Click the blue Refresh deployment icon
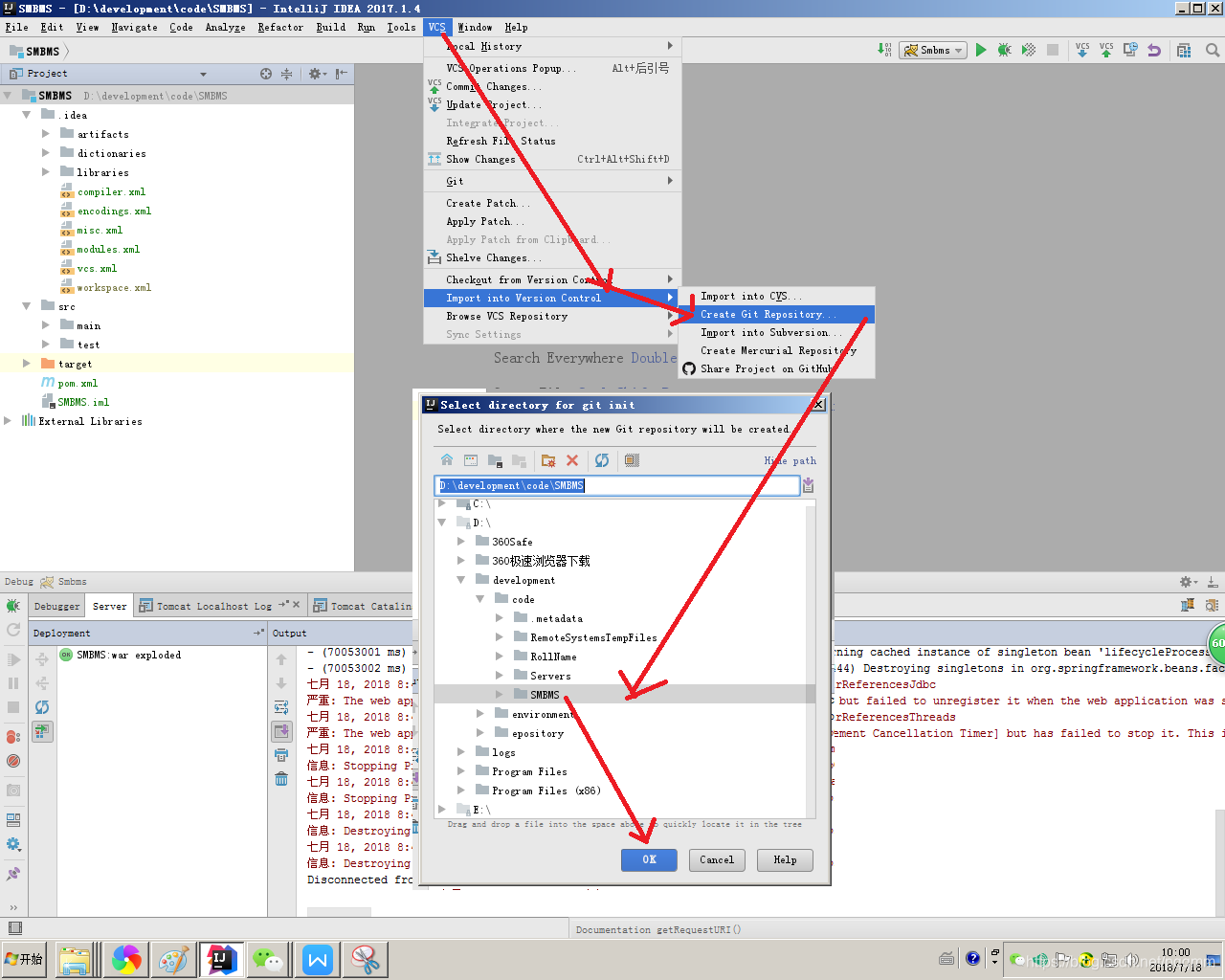 42,707
